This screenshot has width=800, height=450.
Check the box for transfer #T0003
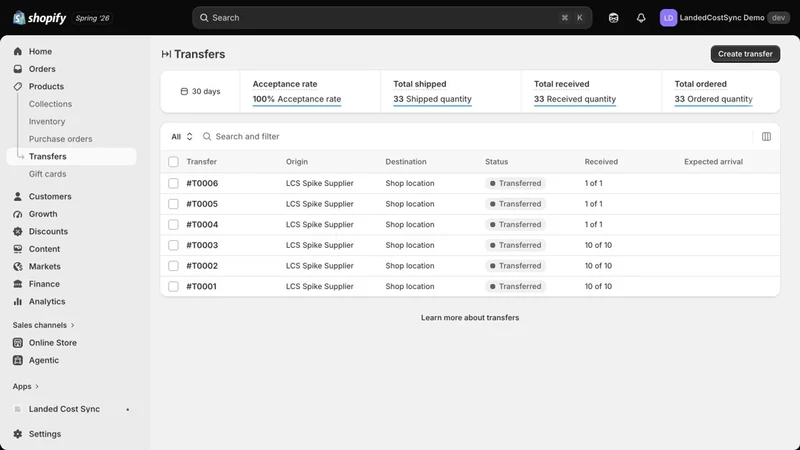[173, 245]
